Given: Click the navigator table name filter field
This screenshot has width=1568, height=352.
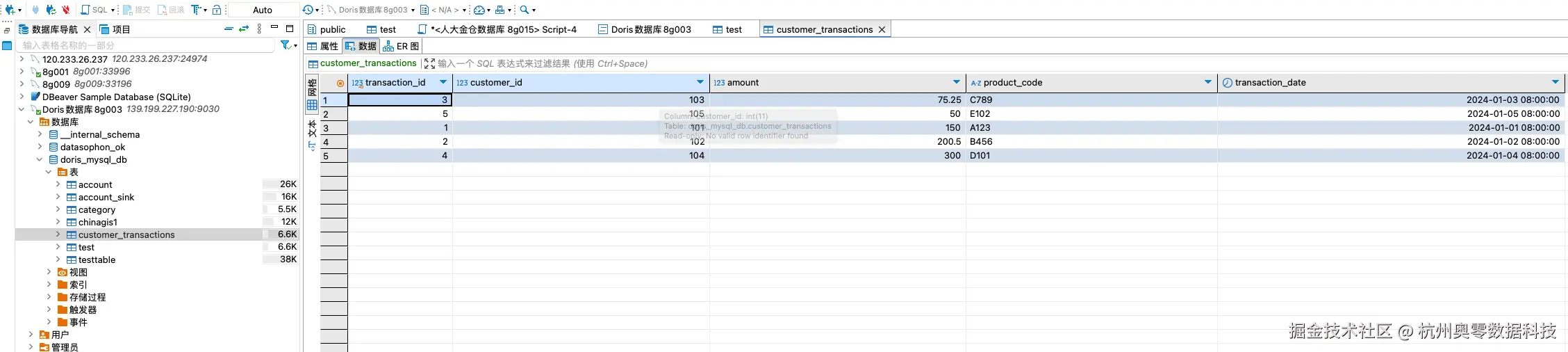Looking at the screenshot, I should (x=146, y=45).
